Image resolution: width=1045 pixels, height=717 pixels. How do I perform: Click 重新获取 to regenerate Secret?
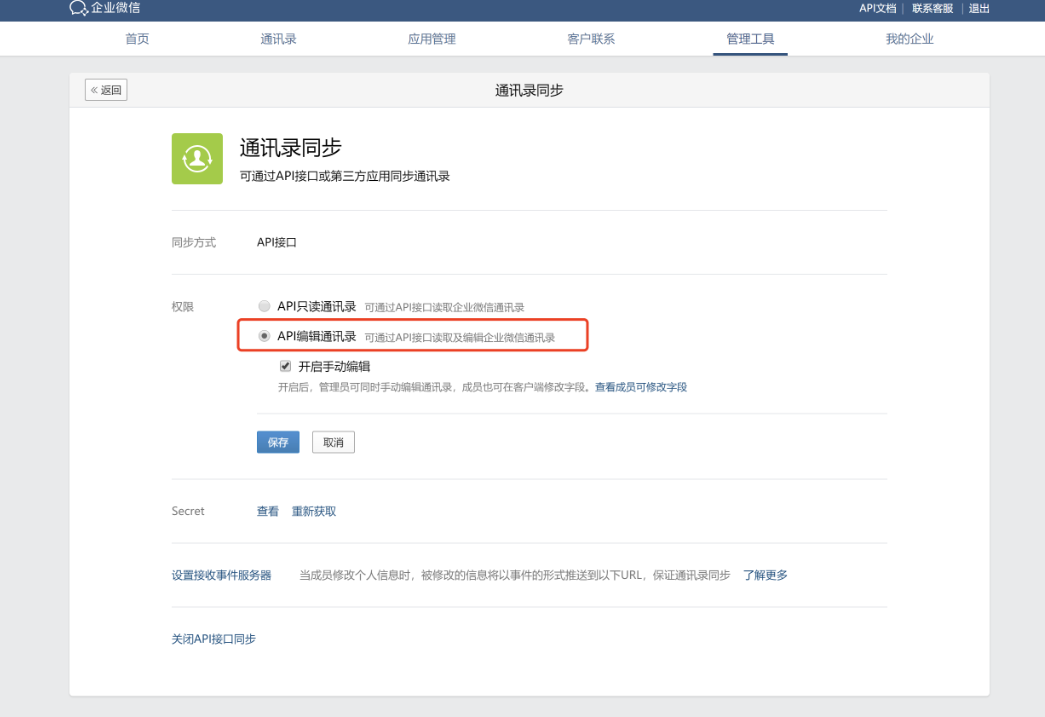[x=313, y=511]
